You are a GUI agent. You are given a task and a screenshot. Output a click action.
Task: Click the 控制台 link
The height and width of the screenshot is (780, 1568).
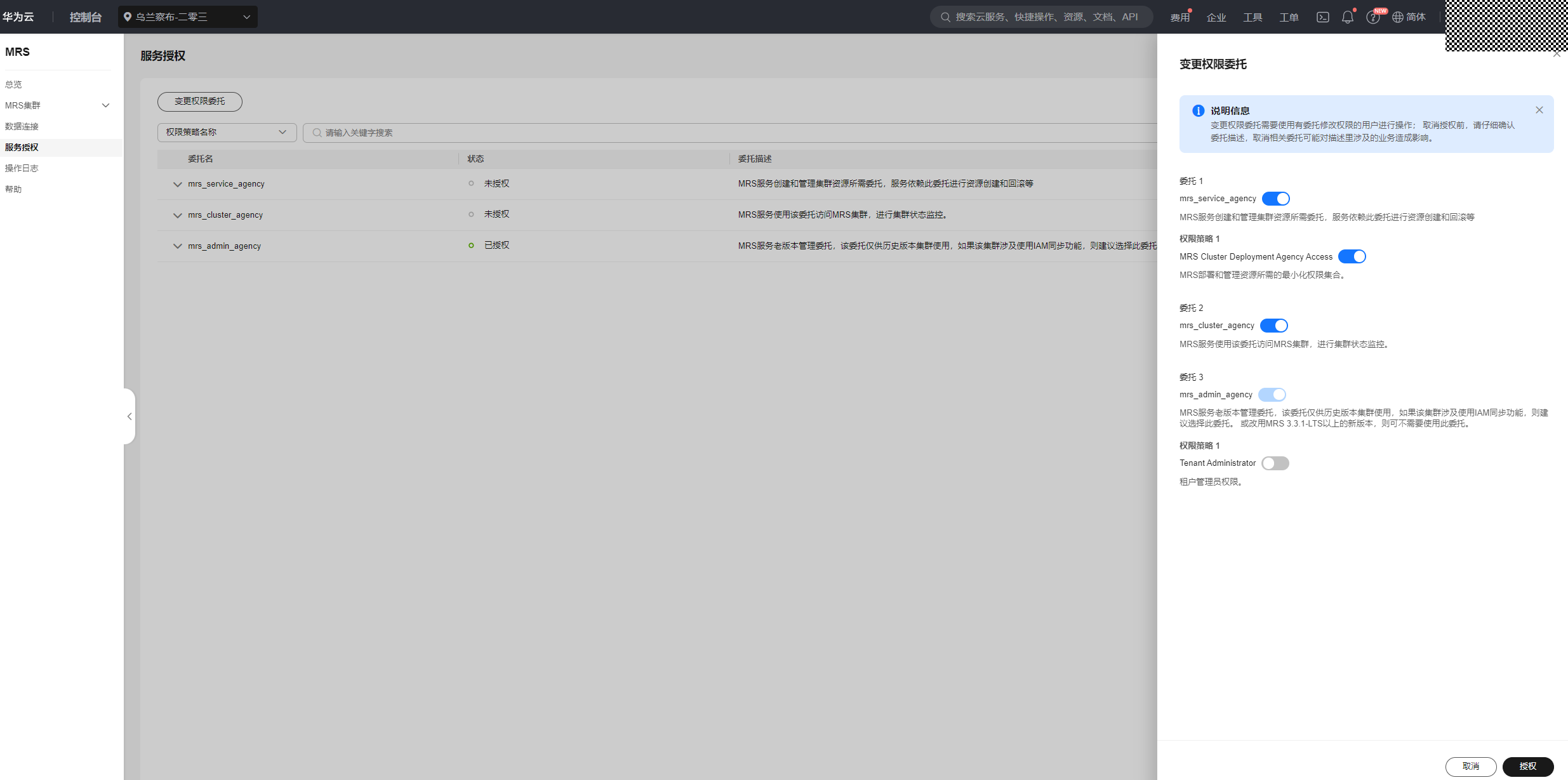[86, 17]
